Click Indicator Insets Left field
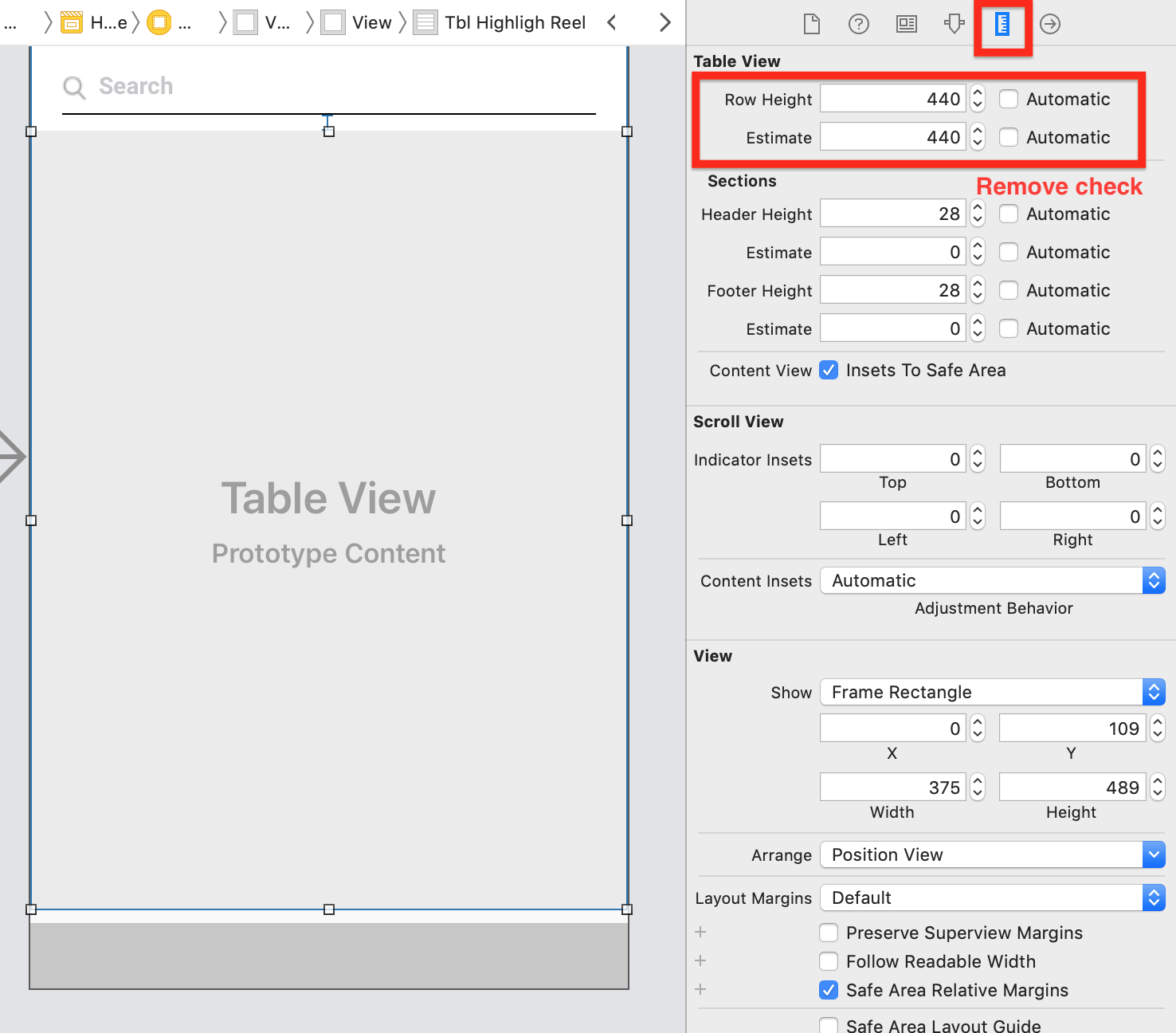1176x1033 pixels. click(x=893, y=516)
